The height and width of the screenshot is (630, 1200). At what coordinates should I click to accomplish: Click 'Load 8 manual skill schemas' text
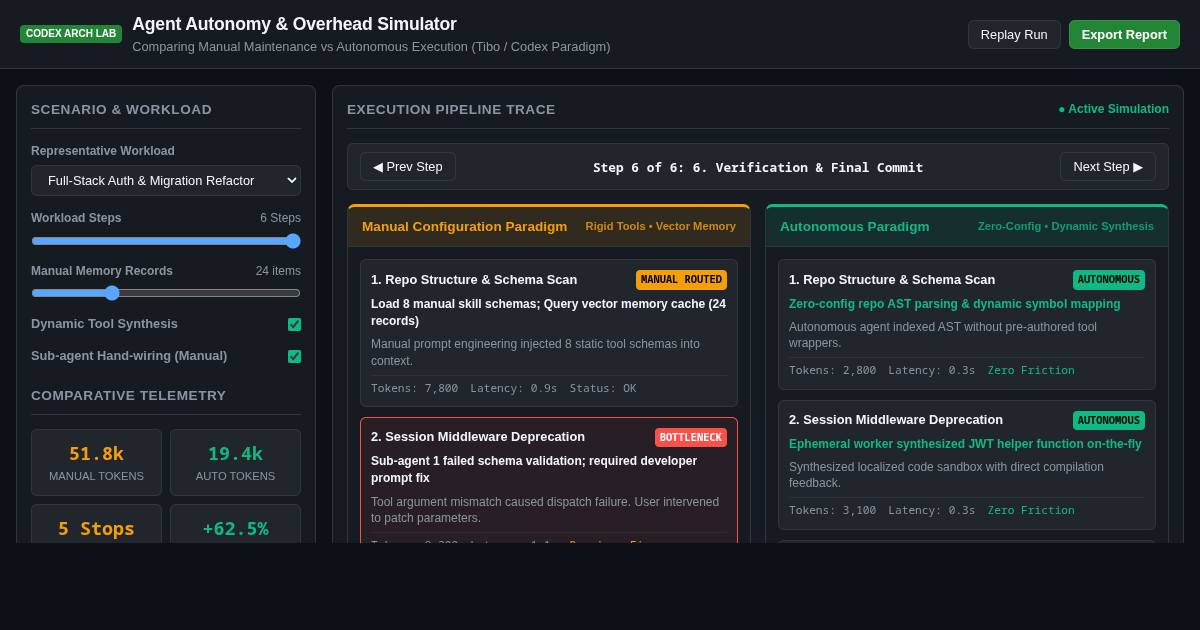click(x=549, y=313)
